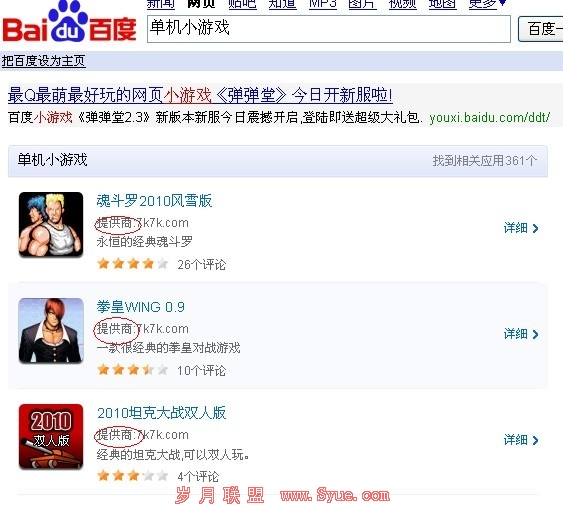This screenshot has height=505, width=563.
Task: Switch to the 图片 tab
Action: 362,4
